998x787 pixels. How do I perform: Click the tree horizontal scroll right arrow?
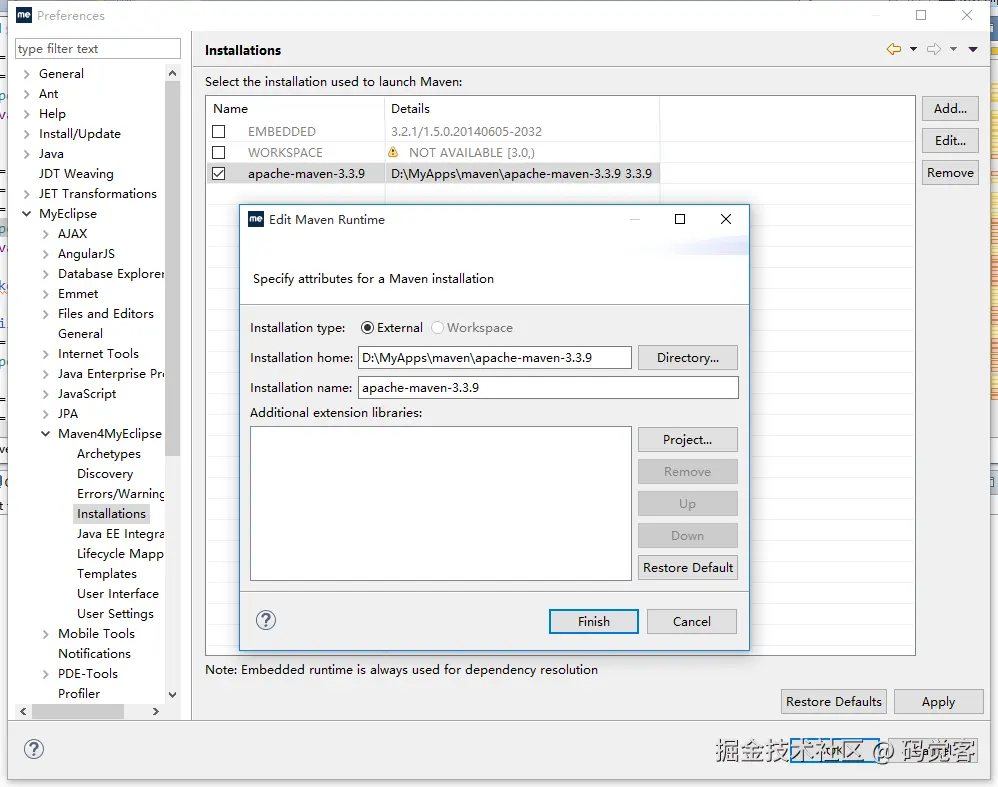click(x=156, y=711)
